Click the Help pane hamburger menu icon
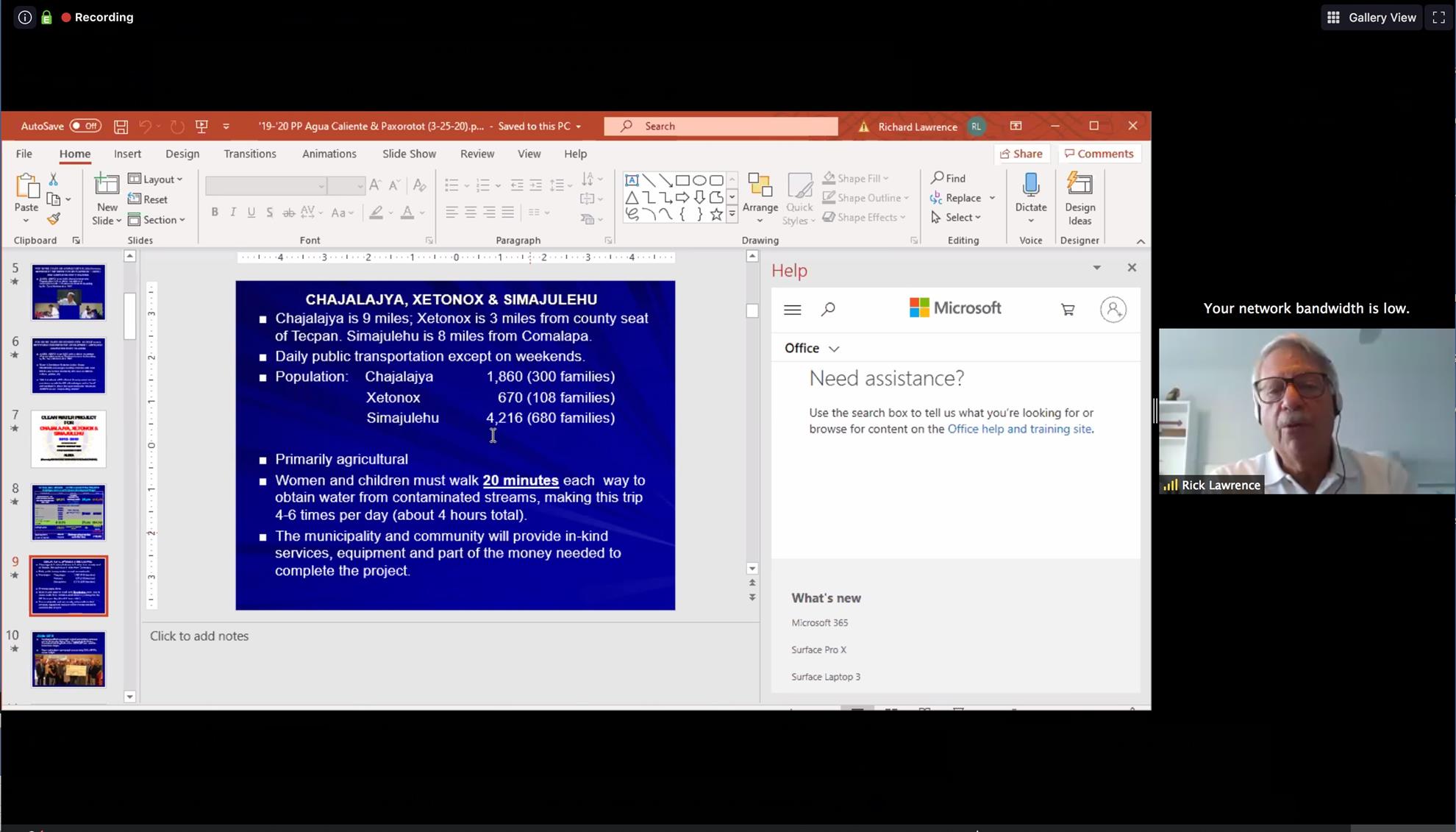 792,310
